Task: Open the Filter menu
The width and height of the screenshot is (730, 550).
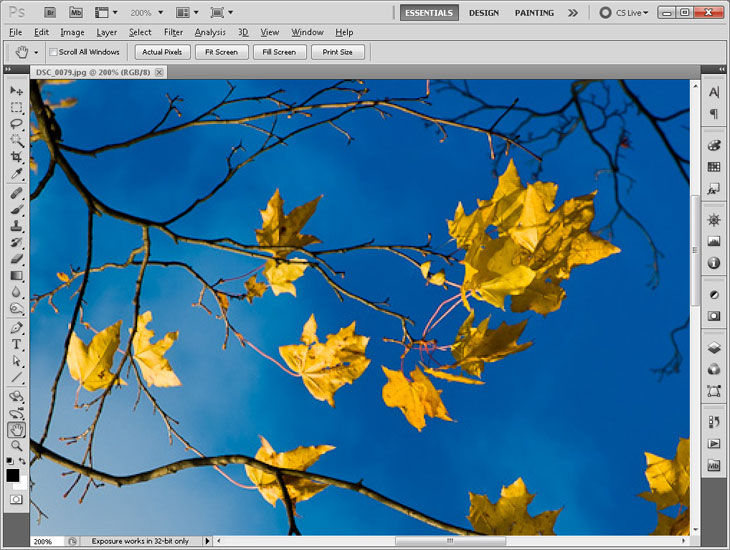Action: 173,32
